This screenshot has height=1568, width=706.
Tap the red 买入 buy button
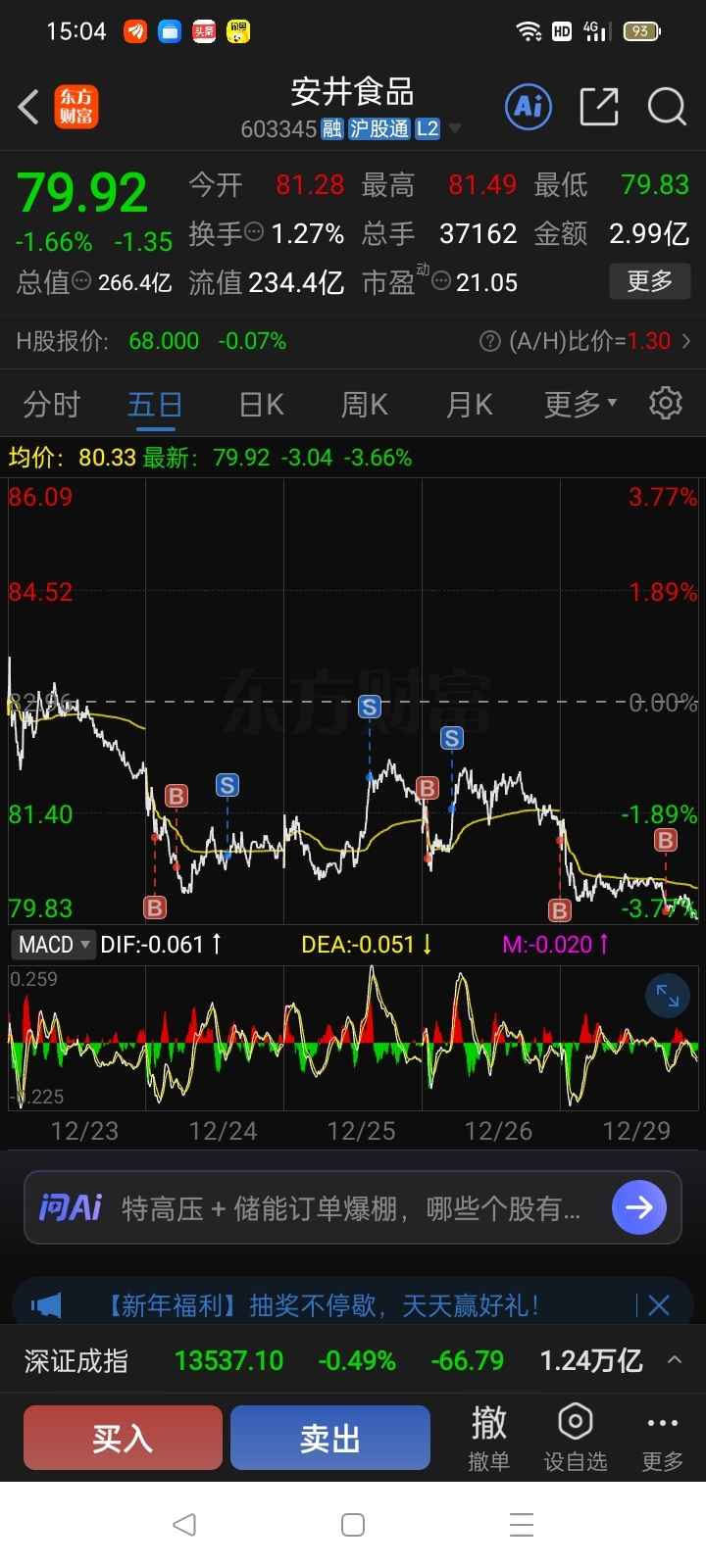coord(124,1438)
